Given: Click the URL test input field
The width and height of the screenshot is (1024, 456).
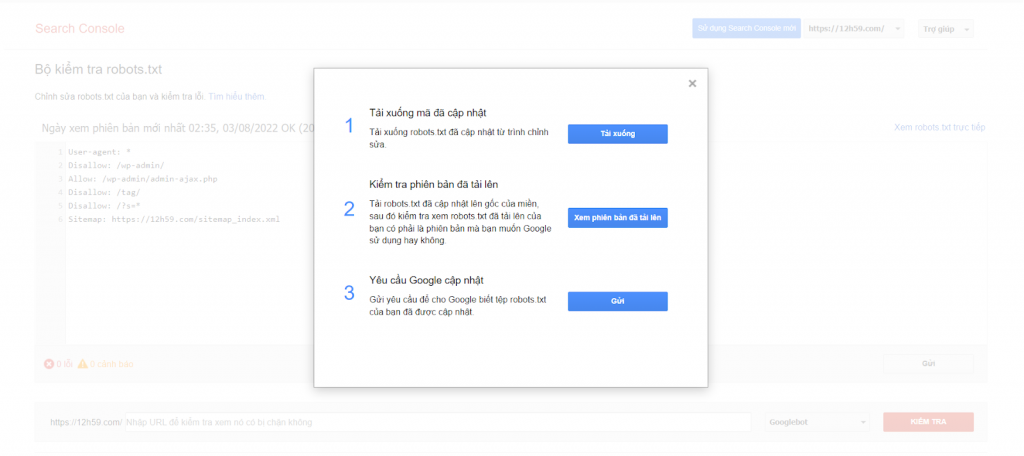Looking at the screenshot, I should (438, 422).
